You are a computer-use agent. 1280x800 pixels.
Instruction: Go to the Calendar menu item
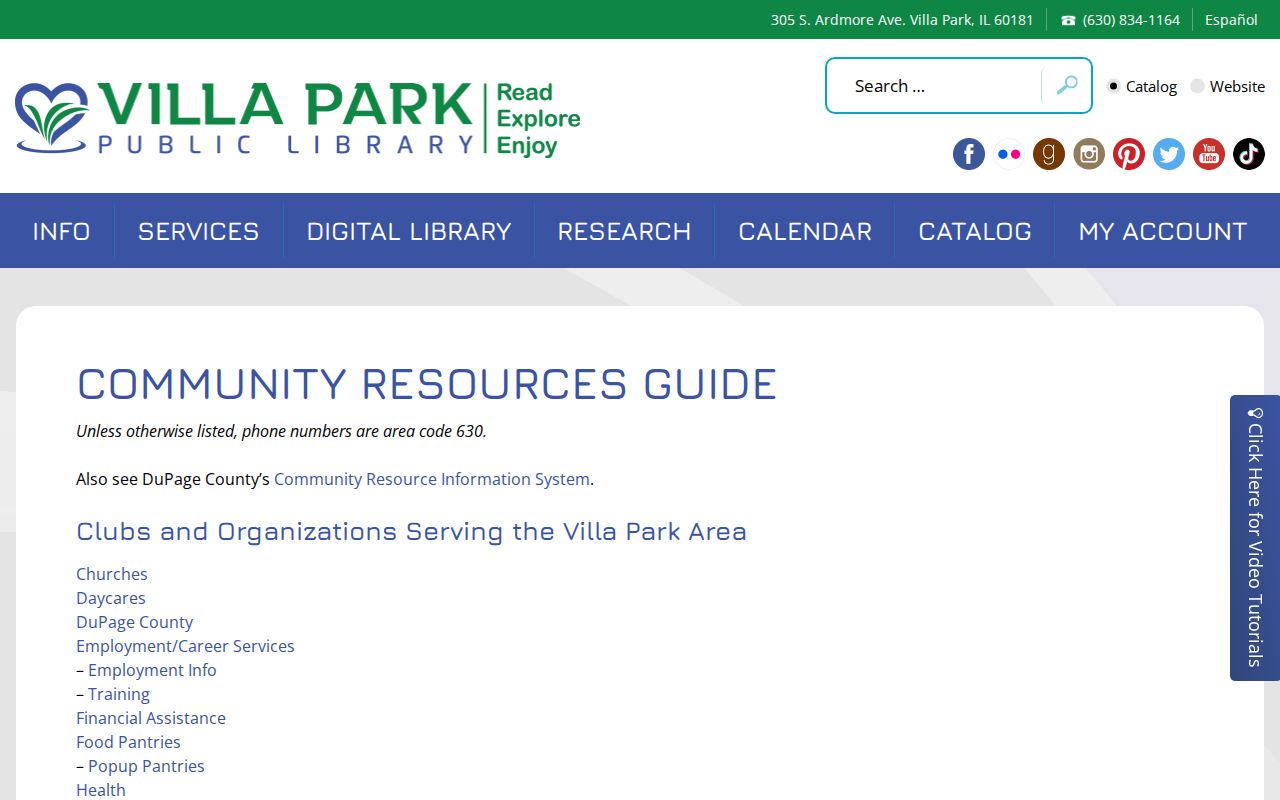(805, 231)
